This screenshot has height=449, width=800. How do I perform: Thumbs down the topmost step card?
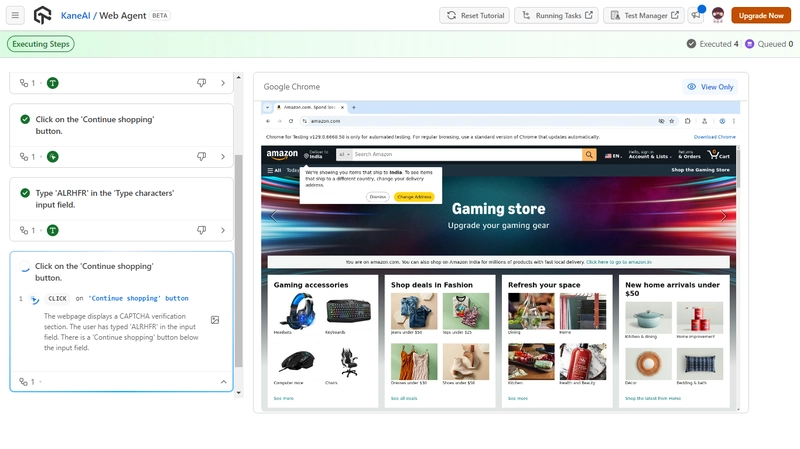pos(202,83)
